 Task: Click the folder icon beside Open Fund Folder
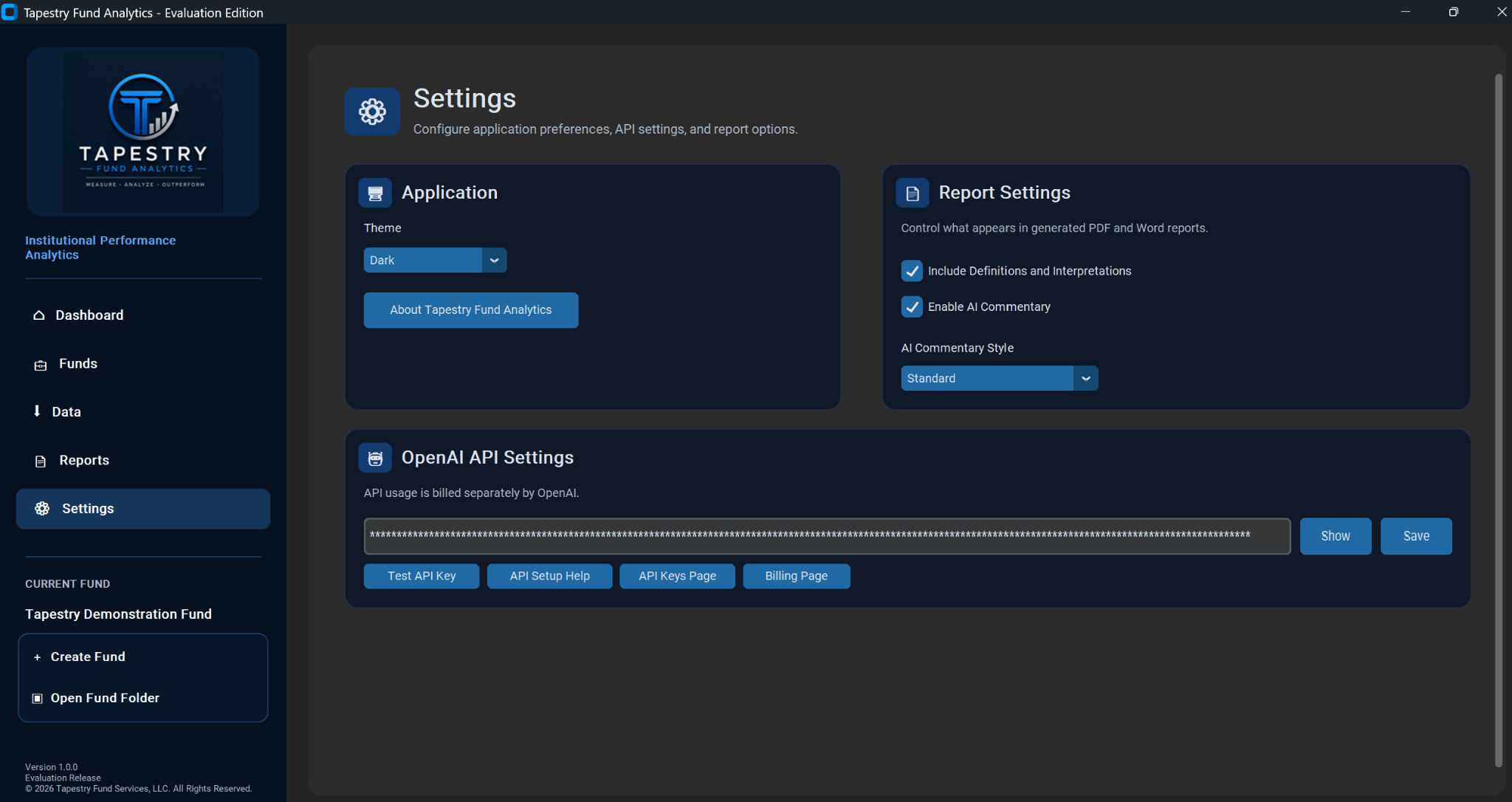point(38,699)
